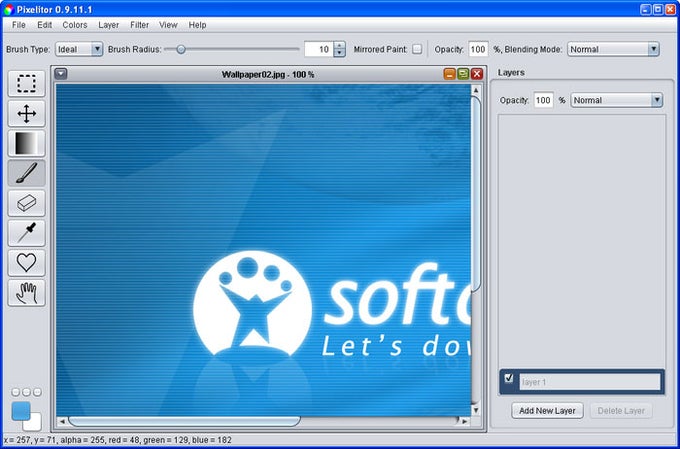Select the heart Shapes tool

tap(26, 263)
